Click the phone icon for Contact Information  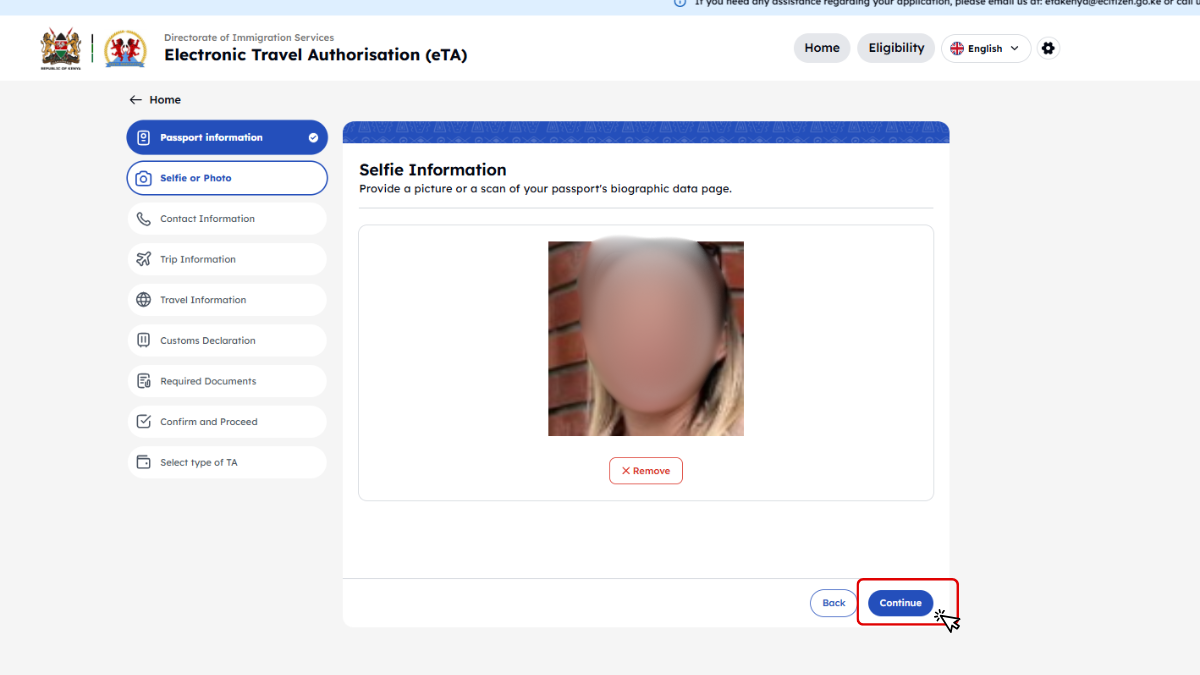[143, 219]
